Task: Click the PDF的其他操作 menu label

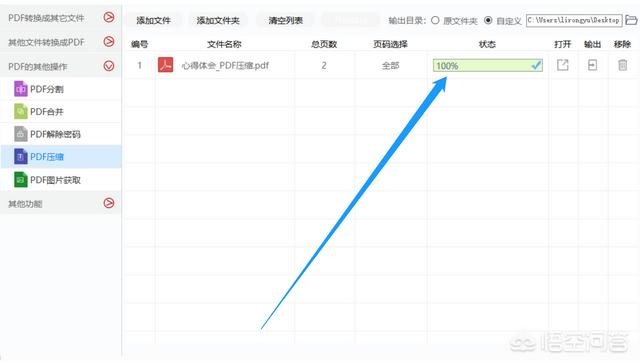Action: (38, 67)
